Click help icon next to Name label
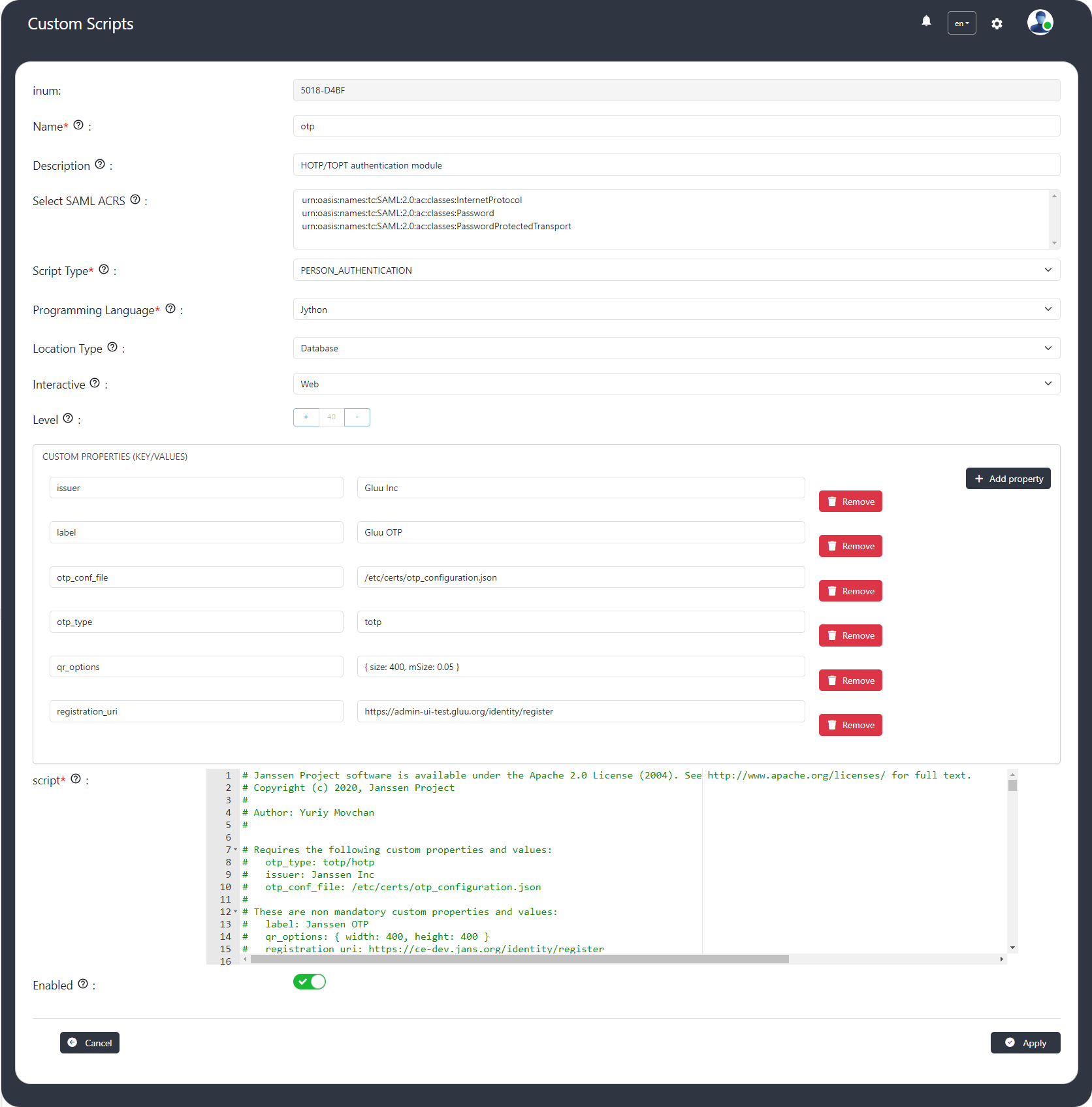Viewport: 1092px width, 1107px height. click(x=78, y=125)
